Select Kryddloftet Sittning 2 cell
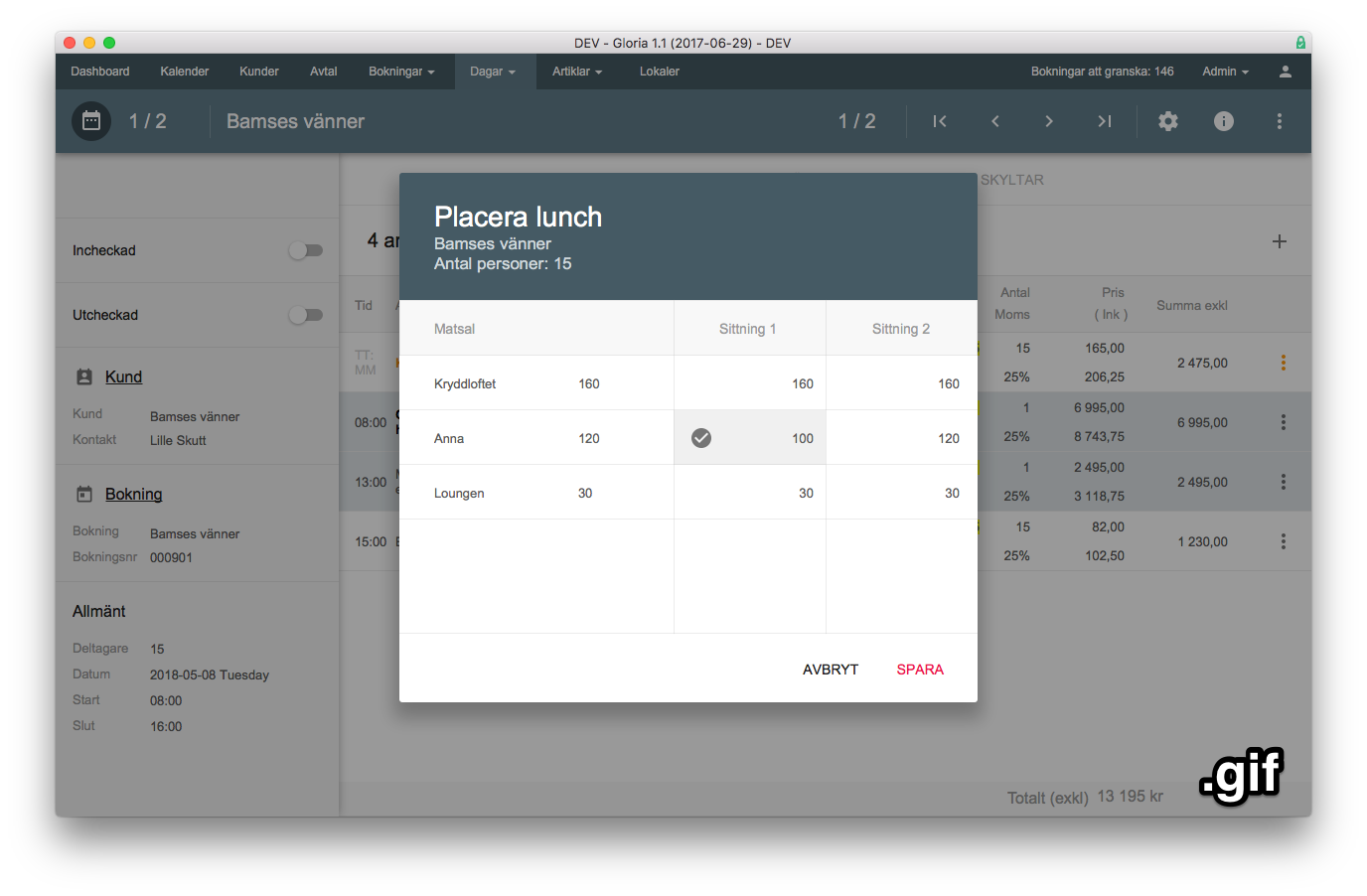 [x=901, y=383]
